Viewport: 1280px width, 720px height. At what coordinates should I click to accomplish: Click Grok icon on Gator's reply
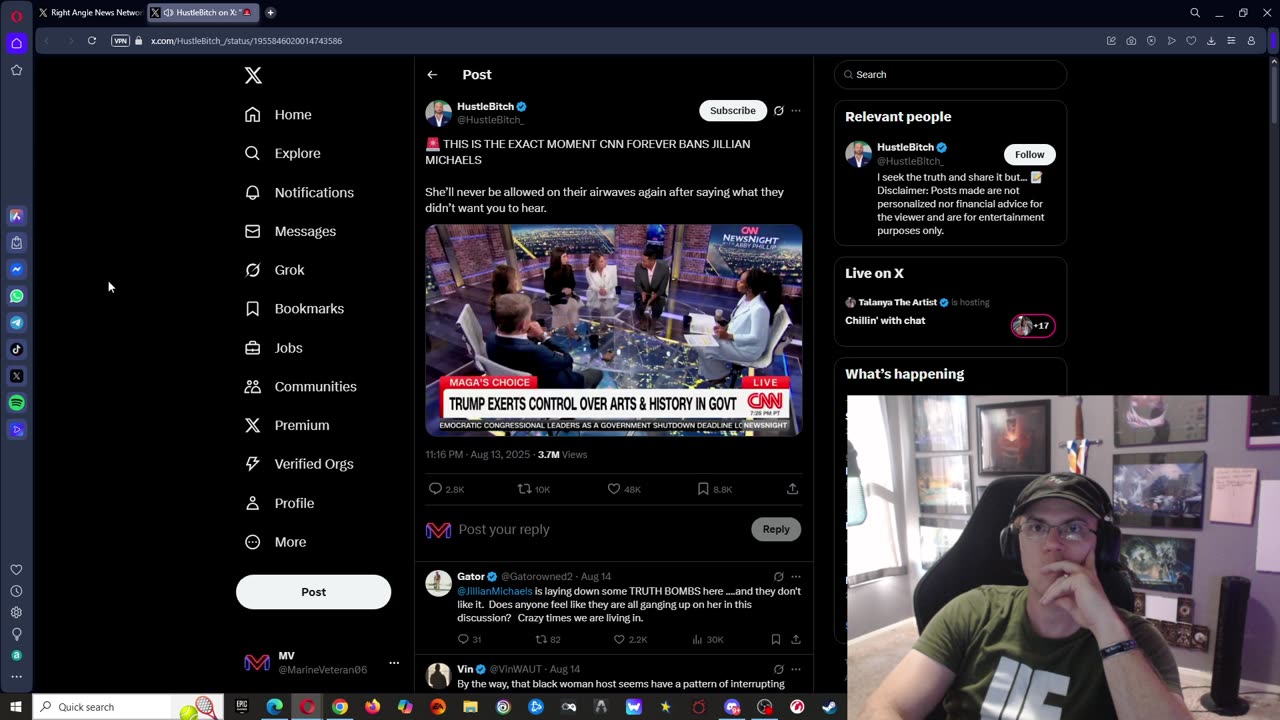[779, 577]
